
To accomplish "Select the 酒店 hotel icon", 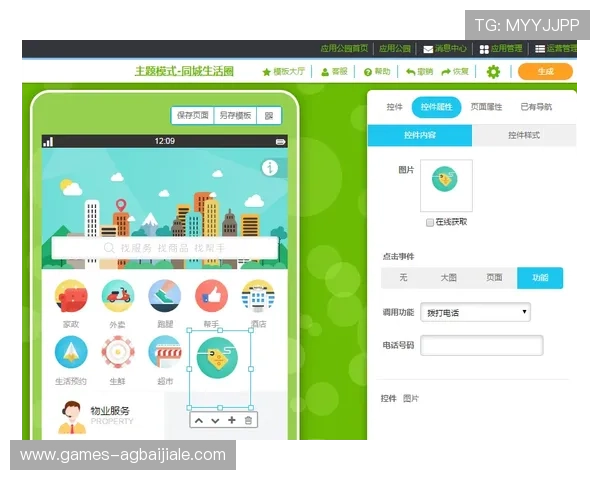I will pos(258,296).
